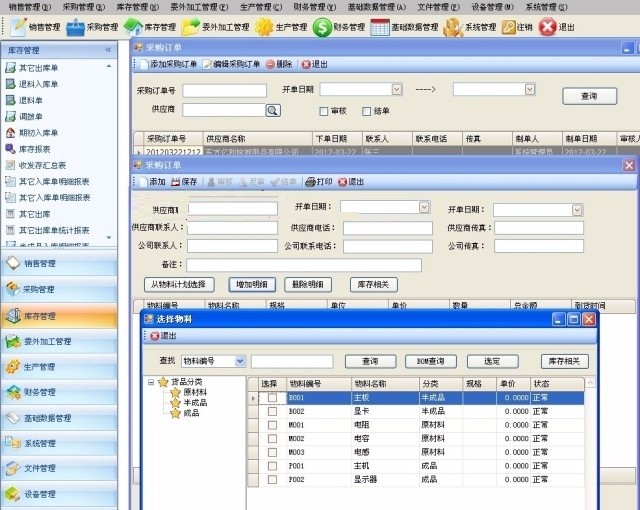Open the 物料编号 search field dropdown
This screenshot has width=640, height=510.
240,361
